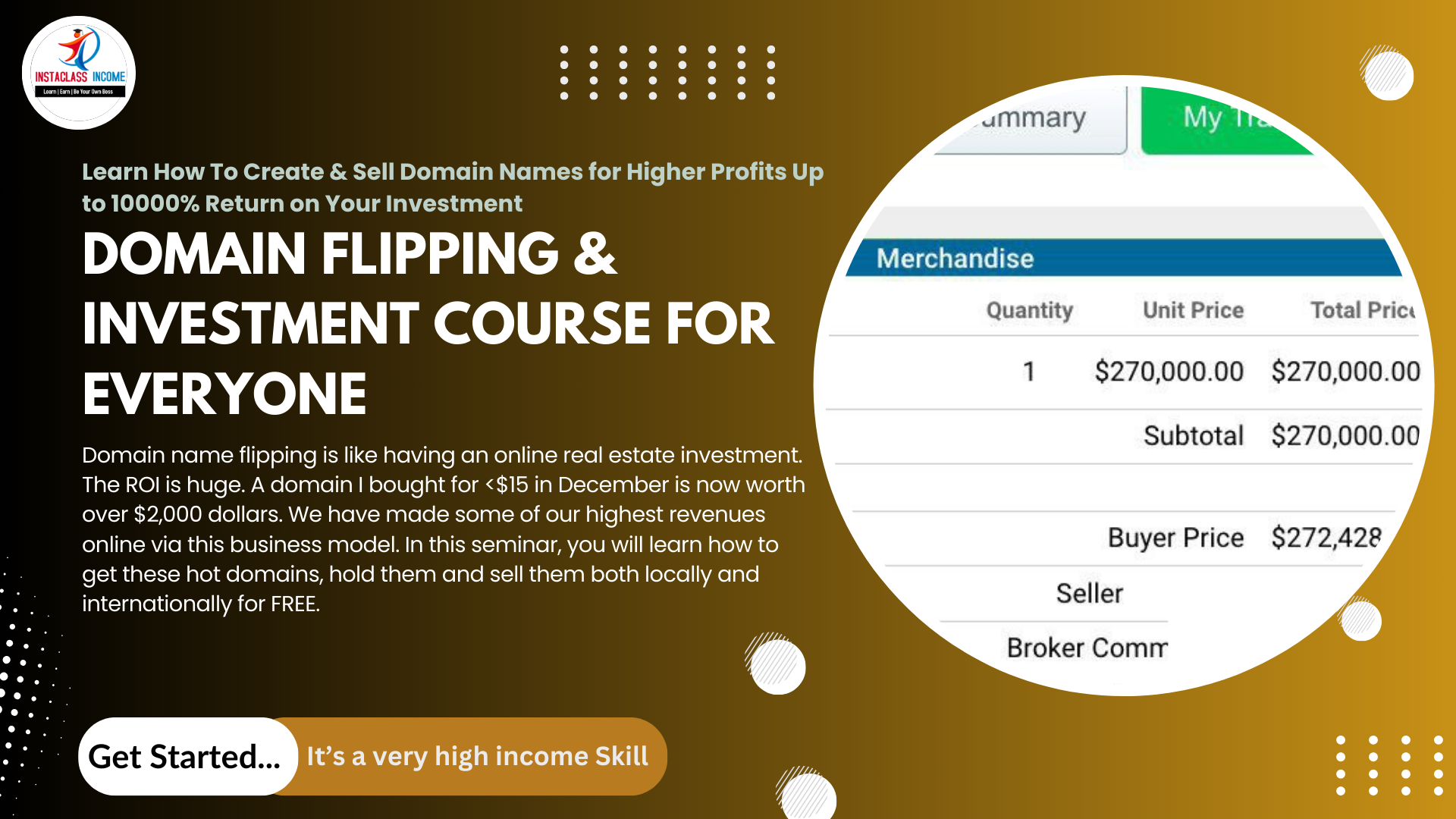Click the dot grid above the headline
The width and height of the screenshot is (1456, 819).
pos(667,73)
